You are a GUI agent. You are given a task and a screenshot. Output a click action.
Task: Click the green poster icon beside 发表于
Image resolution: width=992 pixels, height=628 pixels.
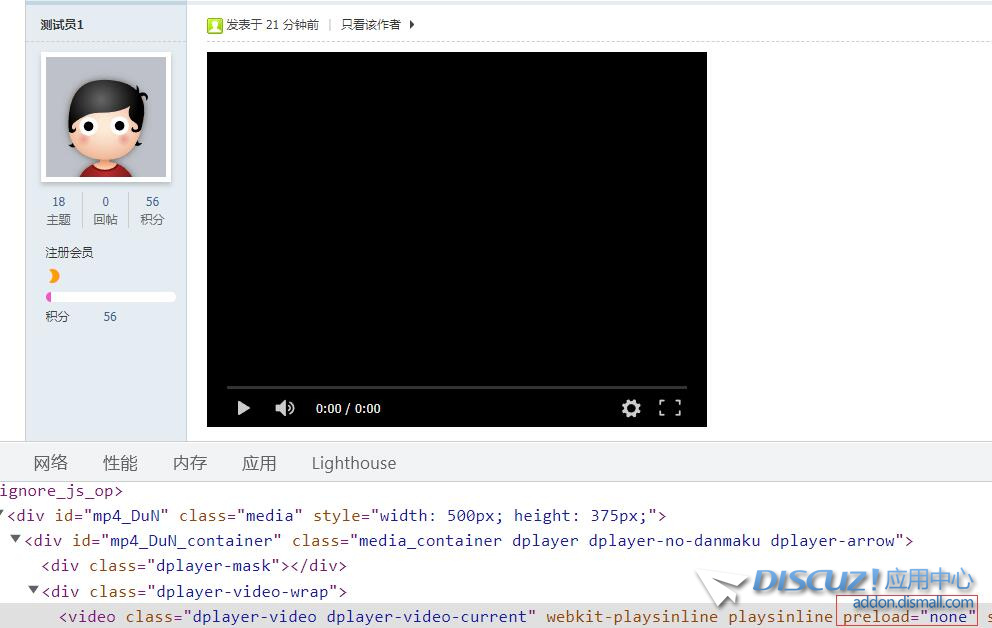[x=214, y=25]
